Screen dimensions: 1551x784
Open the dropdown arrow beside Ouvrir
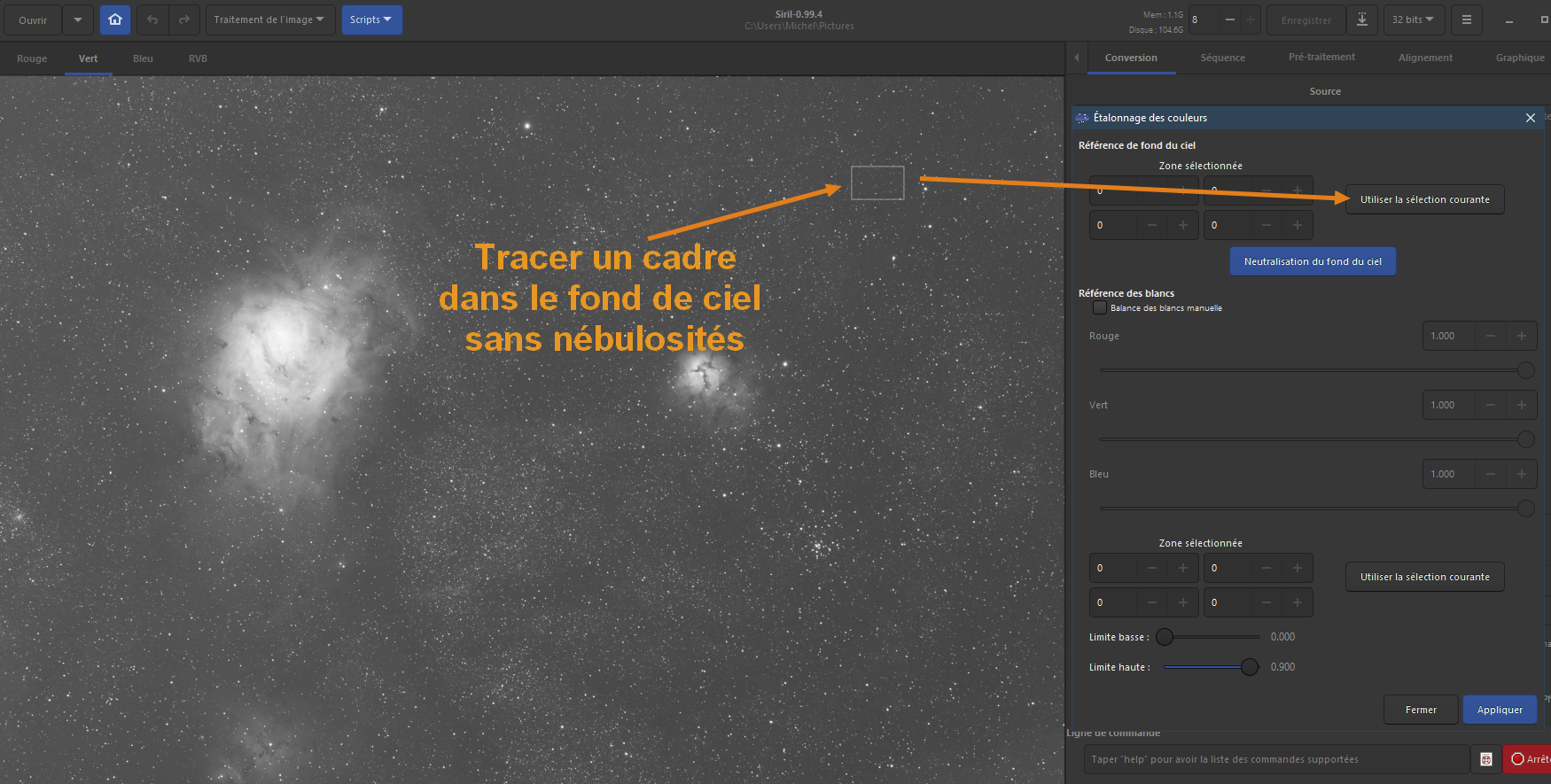78,19
